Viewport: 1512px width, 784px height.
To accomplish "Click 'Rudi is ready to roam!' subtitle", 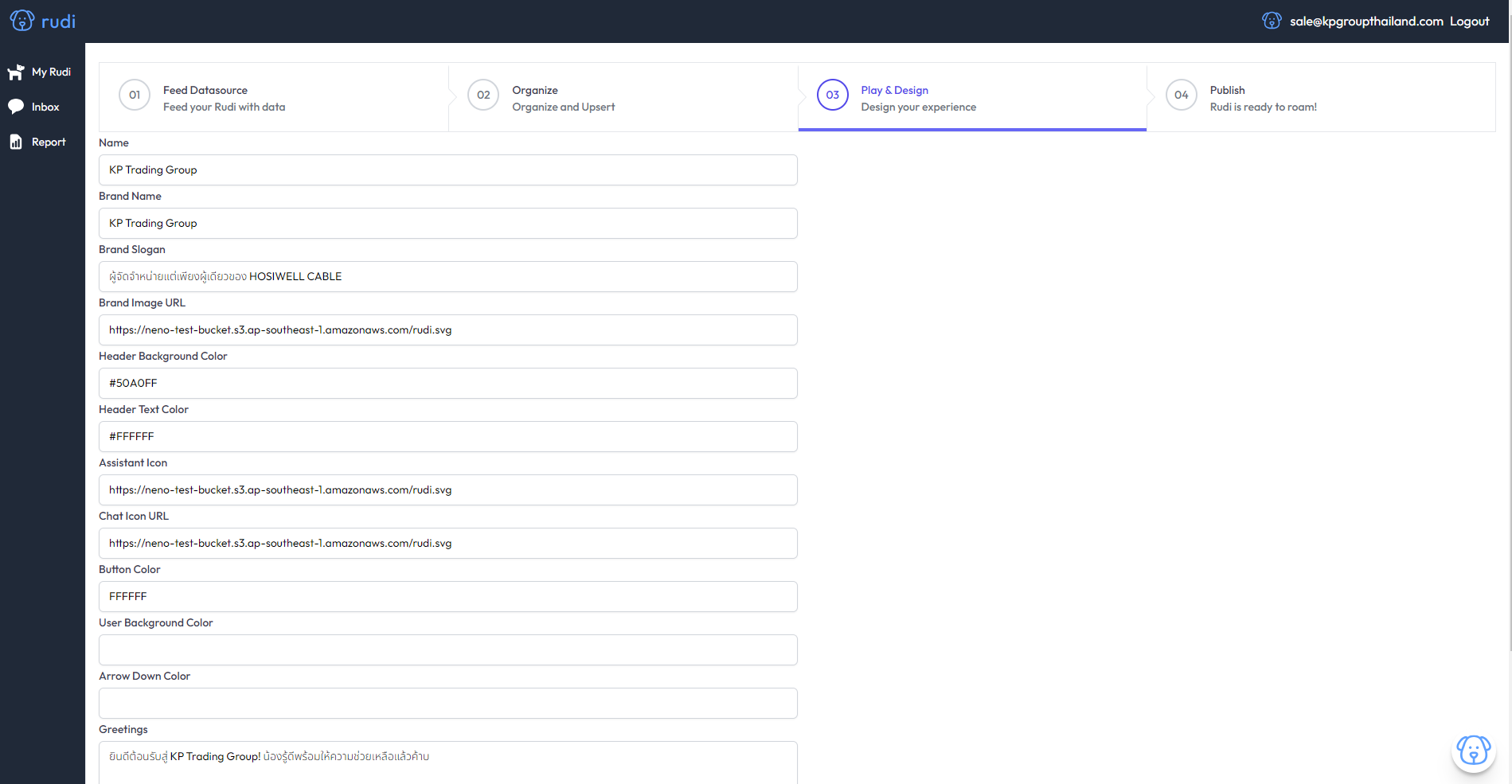I will pyautogui.click(x=1264, y=107).
